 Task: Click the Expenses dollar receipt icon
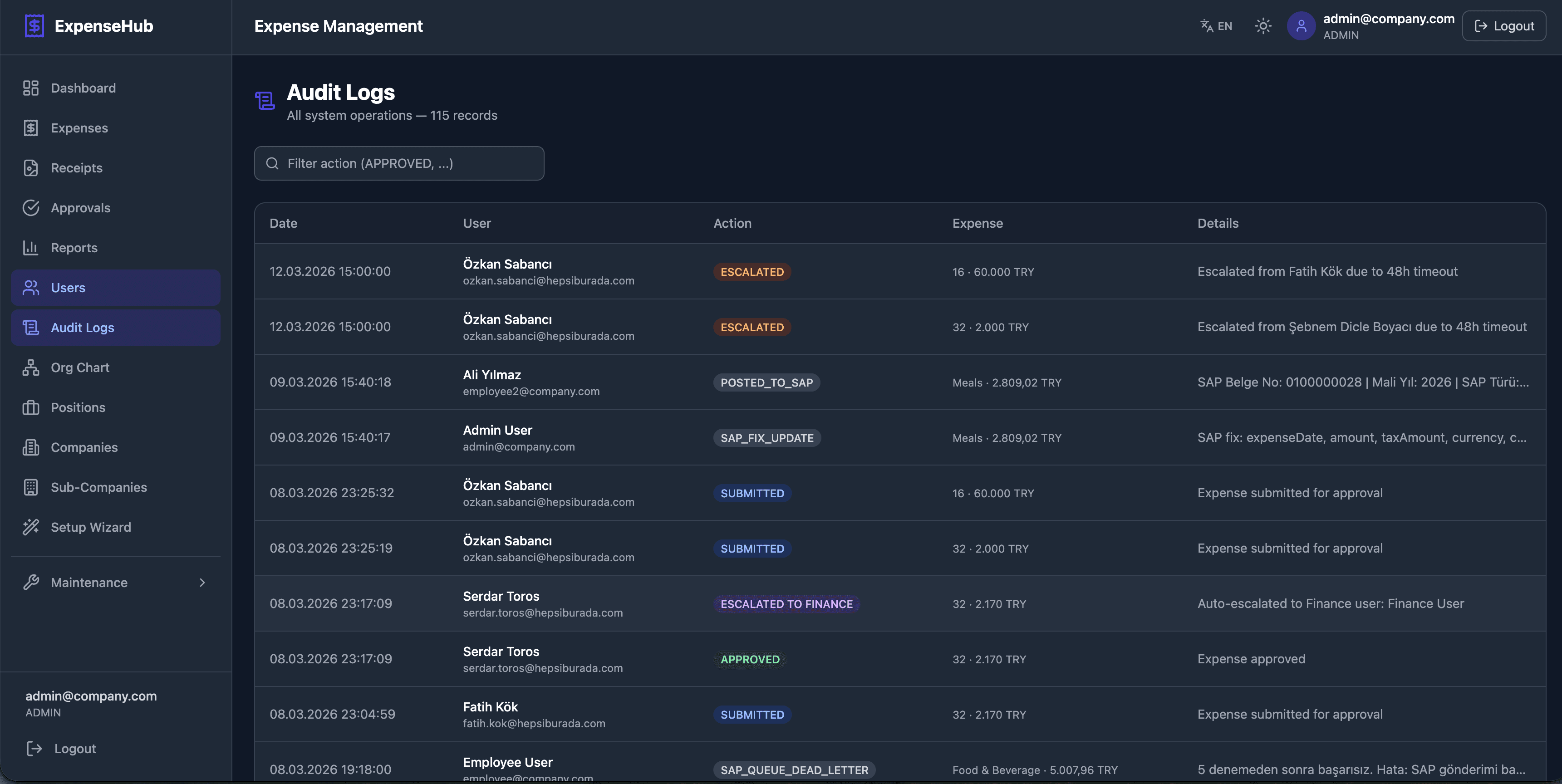(31, 128)
